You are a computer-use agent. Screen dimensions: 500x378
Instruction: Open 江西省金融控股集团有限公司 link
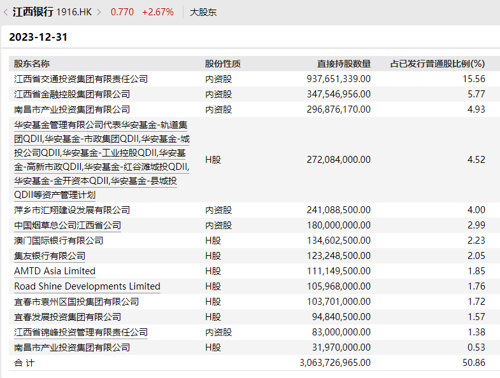pyautogui.click(x=72, y=94)
